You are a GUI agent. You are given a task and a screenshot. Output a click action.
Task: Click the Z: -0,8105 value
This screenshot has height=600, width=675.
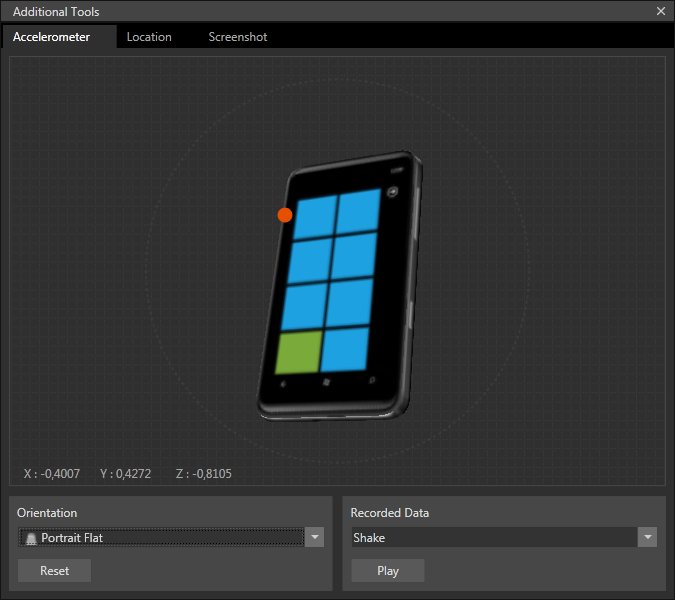coord(204,474)
